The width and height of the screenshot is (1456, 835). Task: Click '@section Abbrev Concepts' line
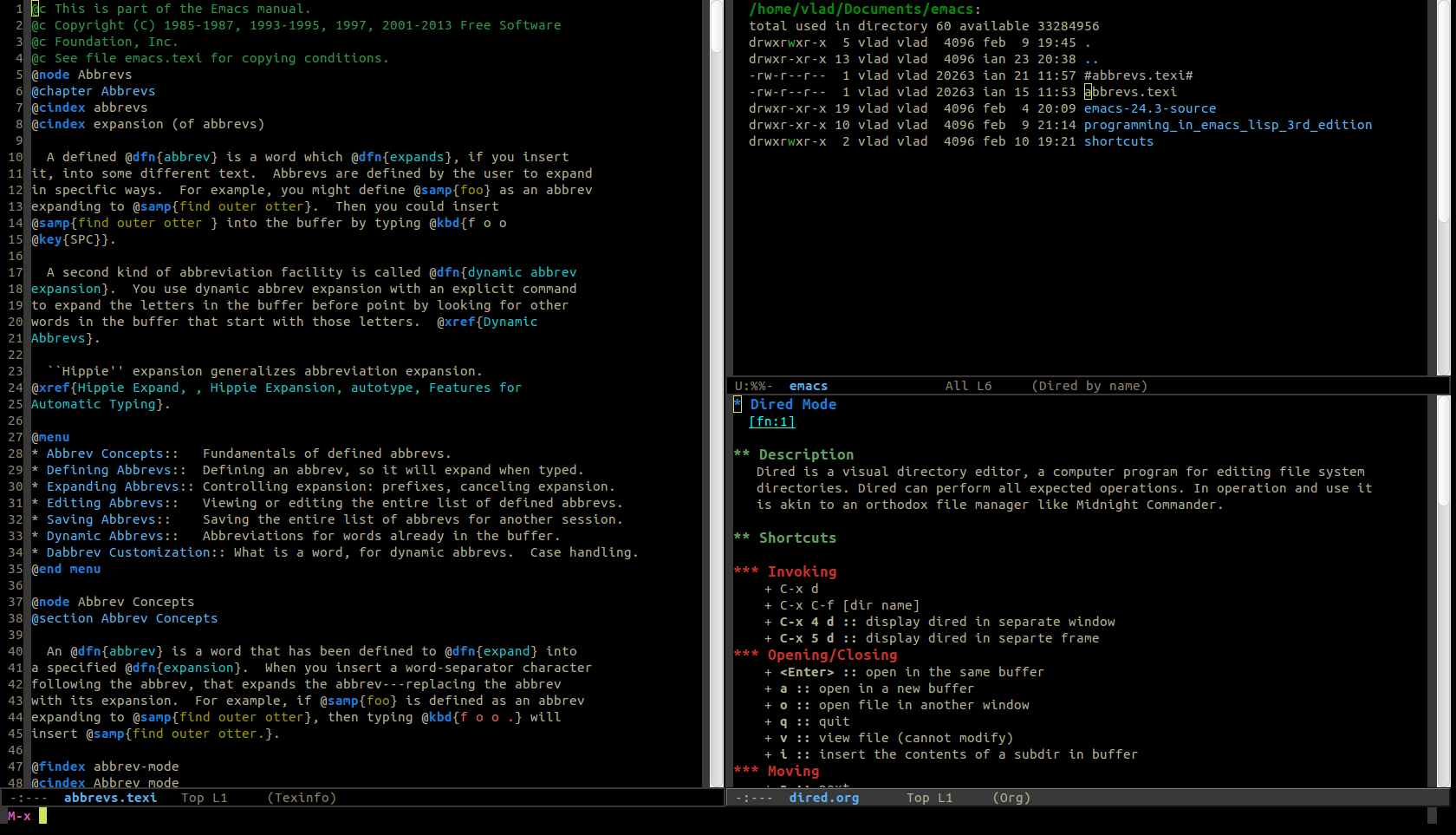[x=125, y=618]
